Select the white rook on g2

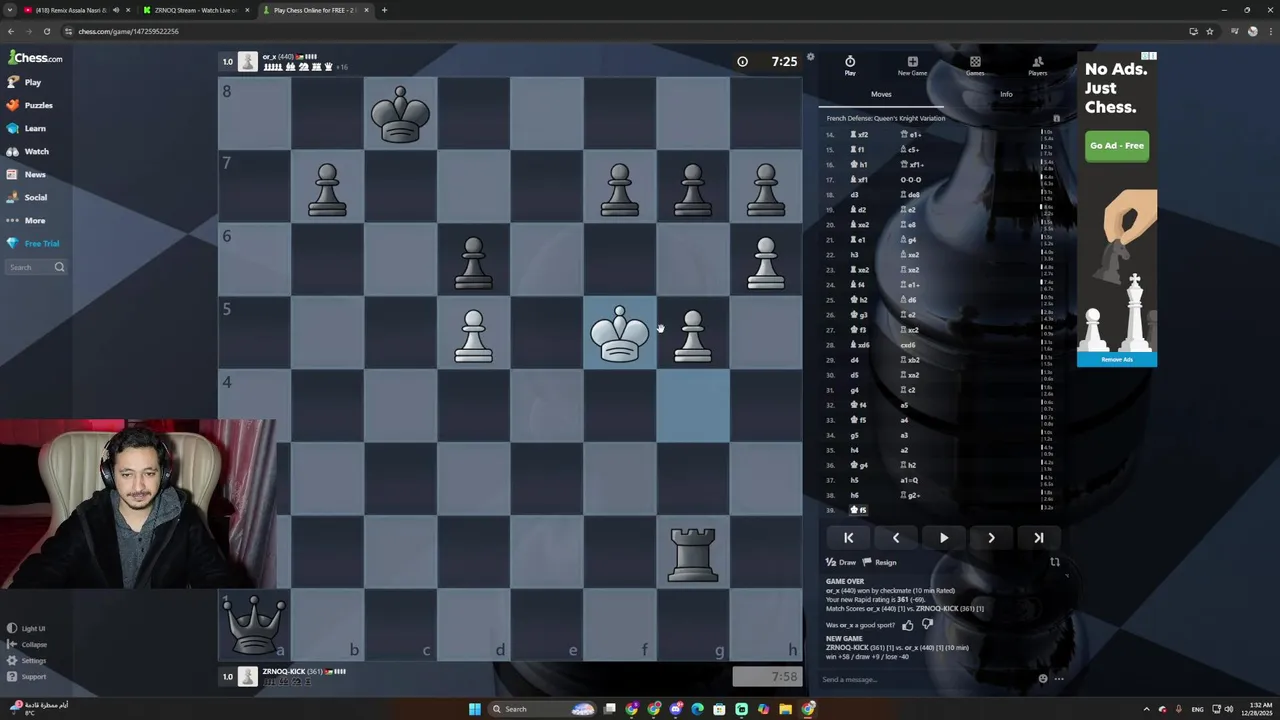coord(693,553)
